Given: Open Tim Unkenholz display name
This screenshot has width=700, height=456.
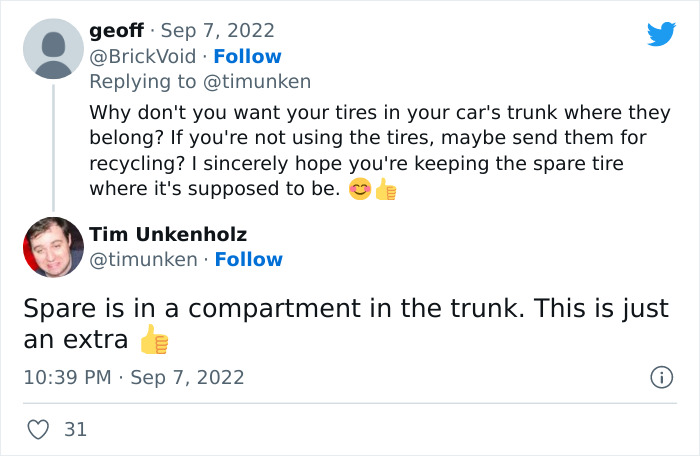Looking at the screenshot, I should [168, 235].
